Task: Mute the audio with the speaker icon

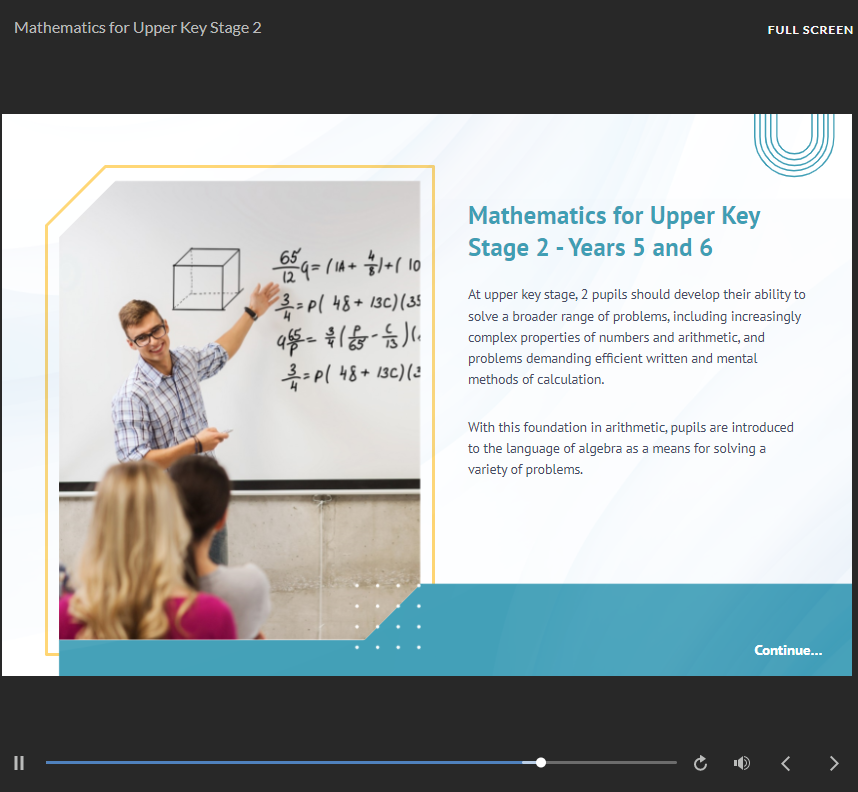Action: [x=741, y=763]
